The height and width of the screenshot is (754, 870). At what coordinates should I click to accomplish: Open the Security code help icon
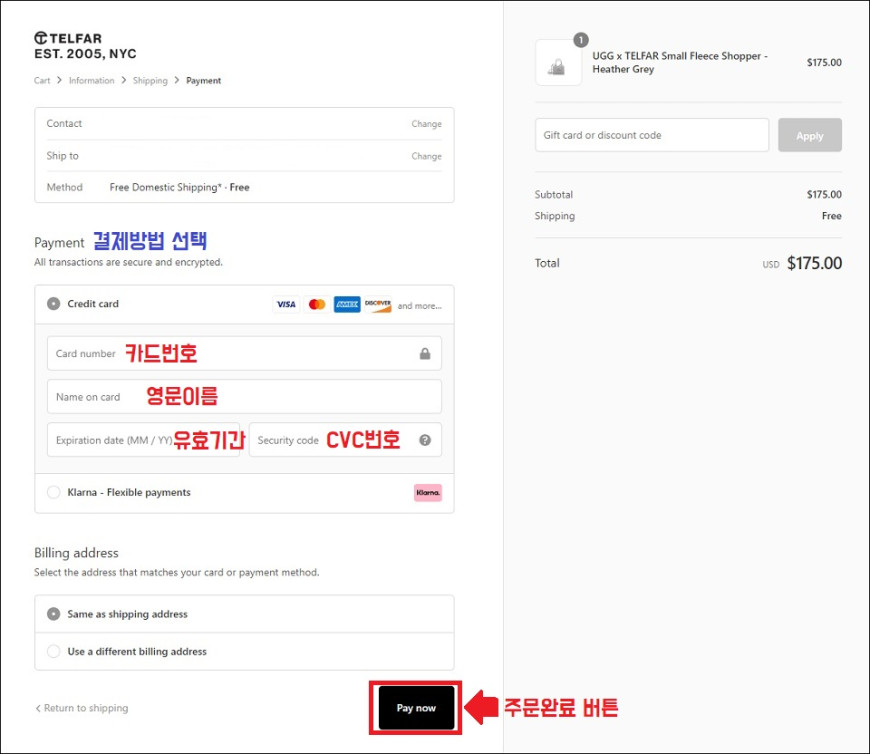click(425, 440)
